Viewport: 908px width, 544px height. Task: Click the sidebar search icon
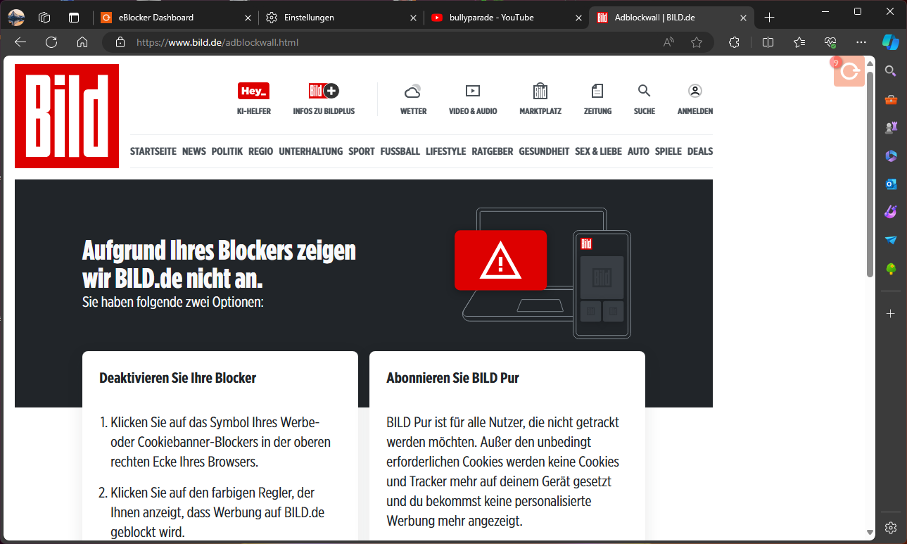click(891, 71)
